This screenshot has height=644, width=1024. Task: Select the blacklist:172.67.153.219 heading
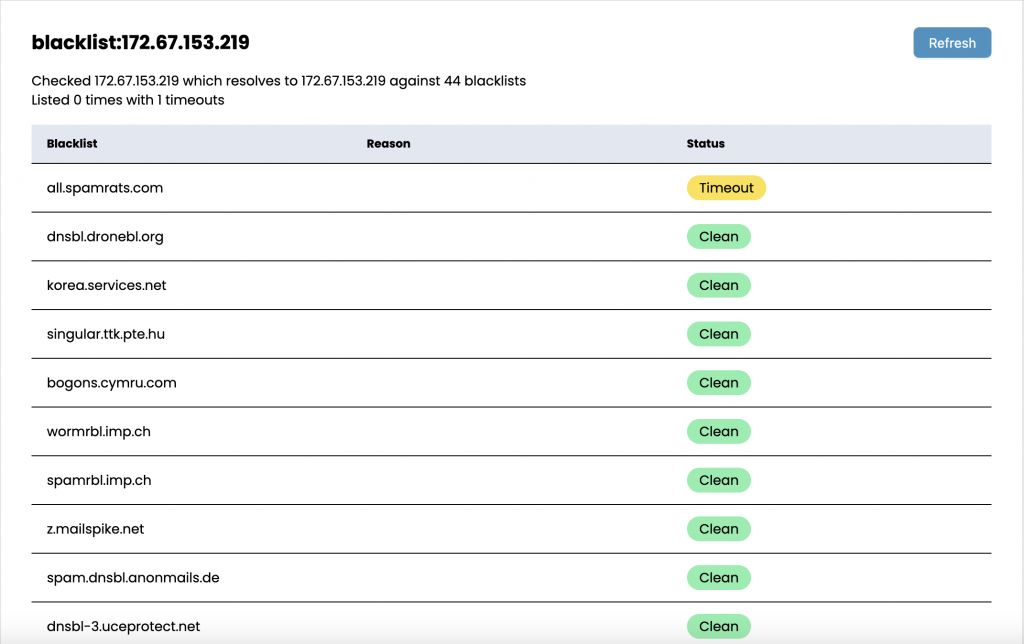coord(140,42)
